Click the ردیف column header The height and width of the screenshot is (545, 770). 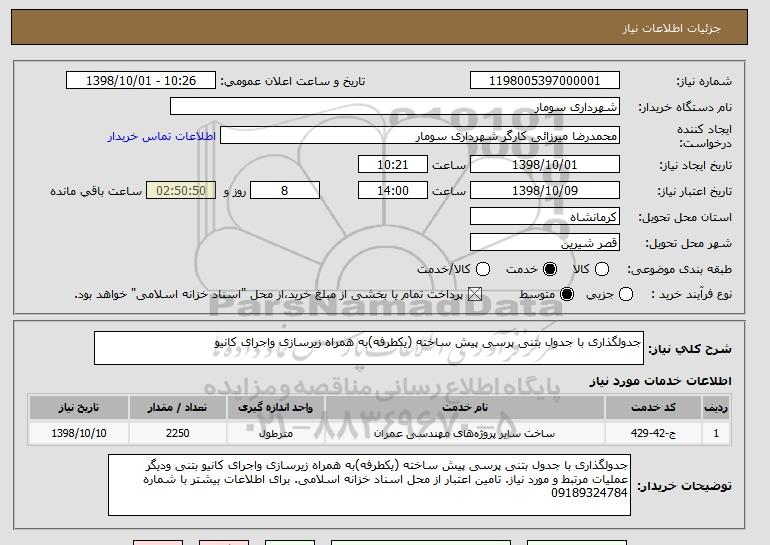(716, 408)
